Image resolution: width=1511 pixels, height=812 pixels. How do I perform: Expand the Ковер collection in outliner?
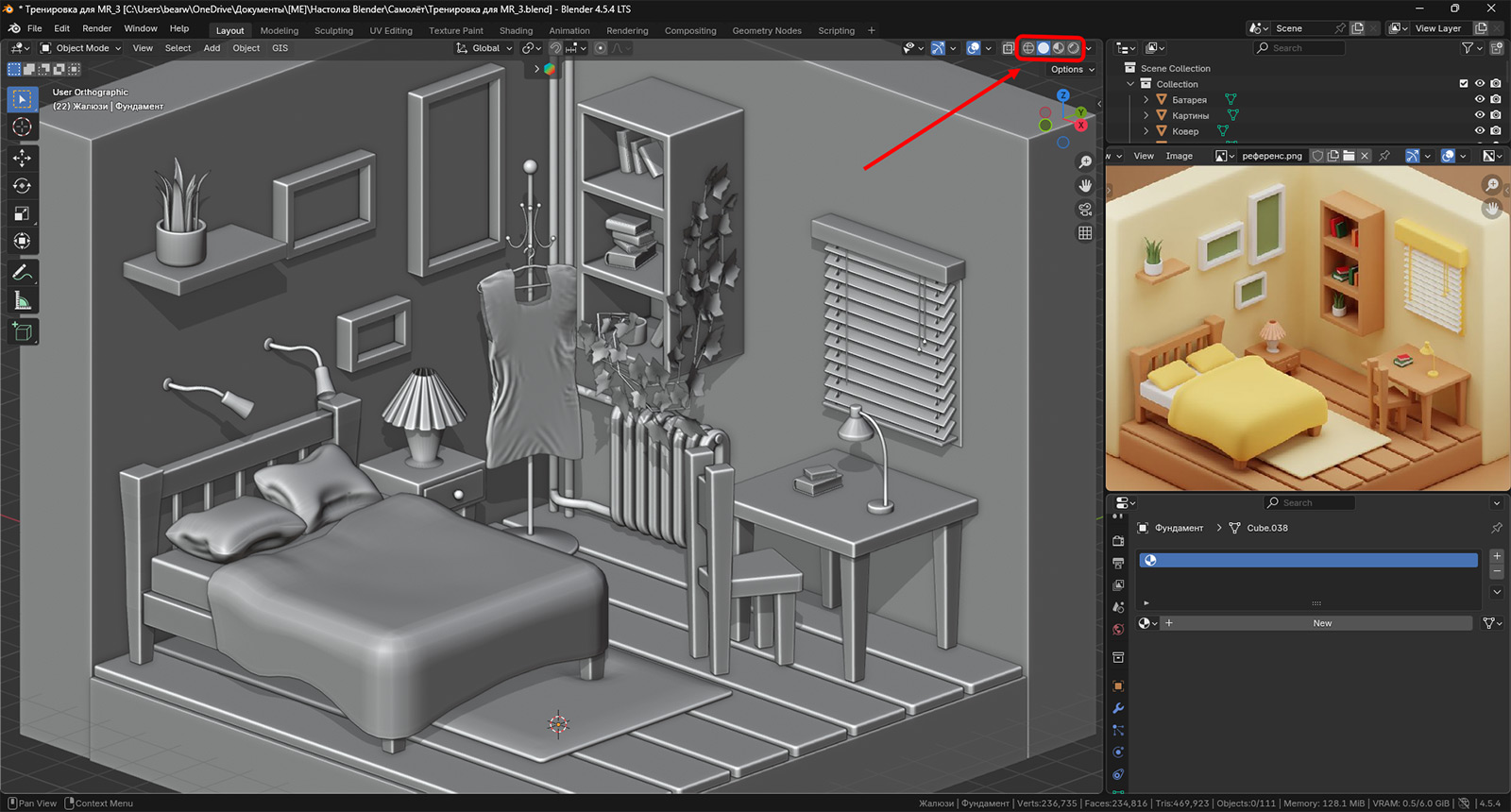coord(1146,131)
